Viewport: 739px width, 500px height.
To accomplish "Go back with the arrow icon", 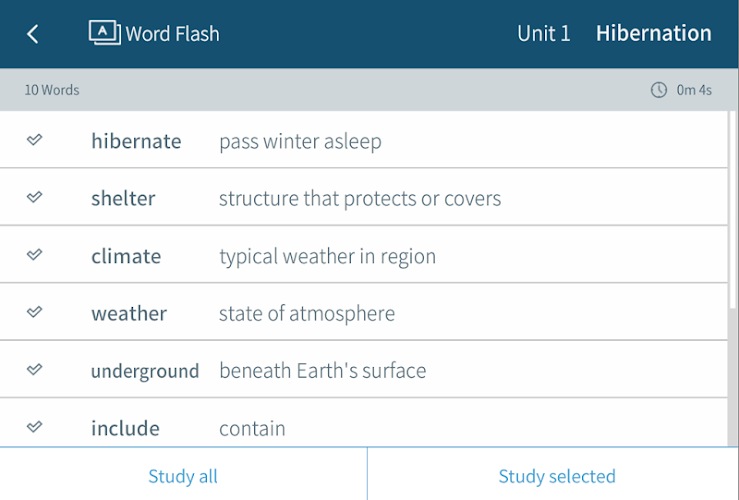I will 33,34.
